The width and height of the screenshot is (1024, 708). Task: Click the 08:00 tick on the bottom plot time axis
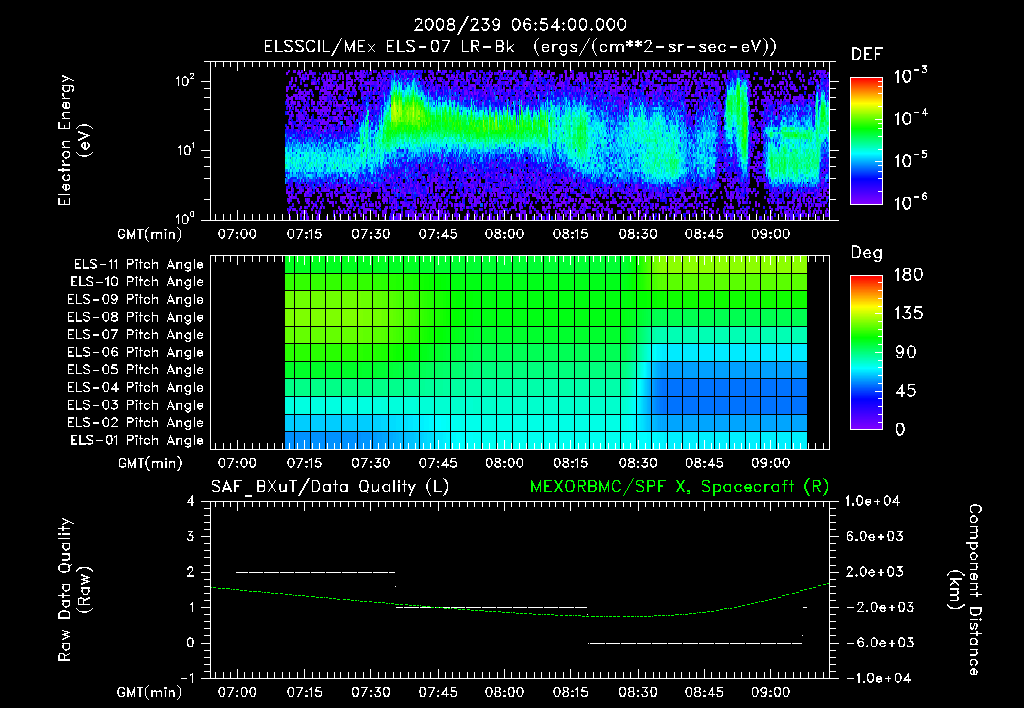coord(504,692)
